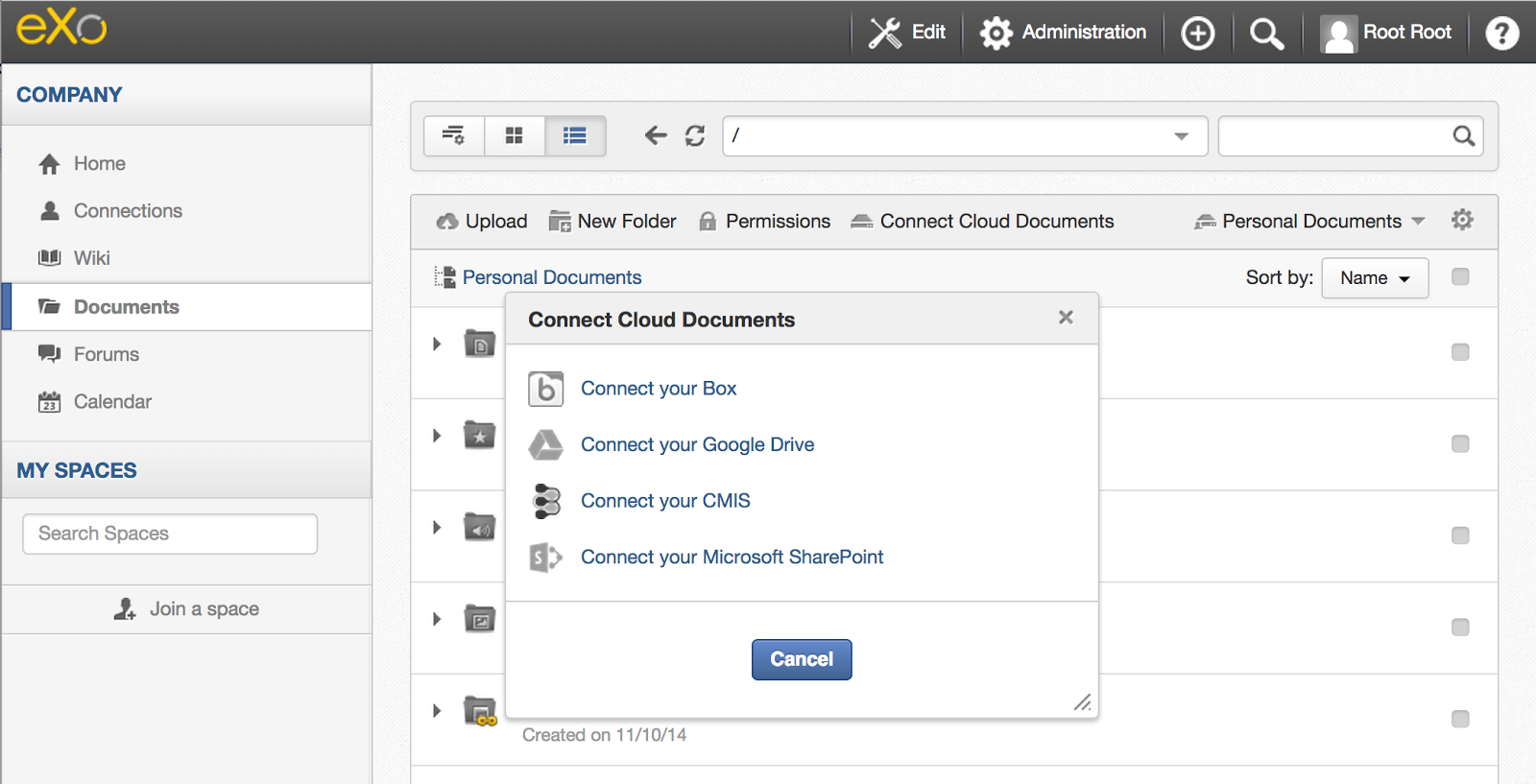This screenshot has width=1536, height=784.
Task: Click the Box logo icon
Action: (x=545, y=389)
